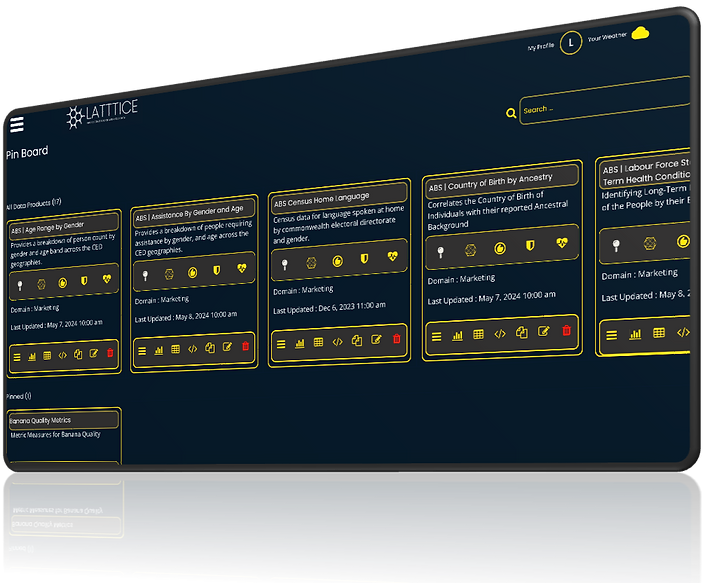Click the edit icon on the Assistance By Gender and Age card
This screenshot has width=705, height=583.
pos(228,347)
